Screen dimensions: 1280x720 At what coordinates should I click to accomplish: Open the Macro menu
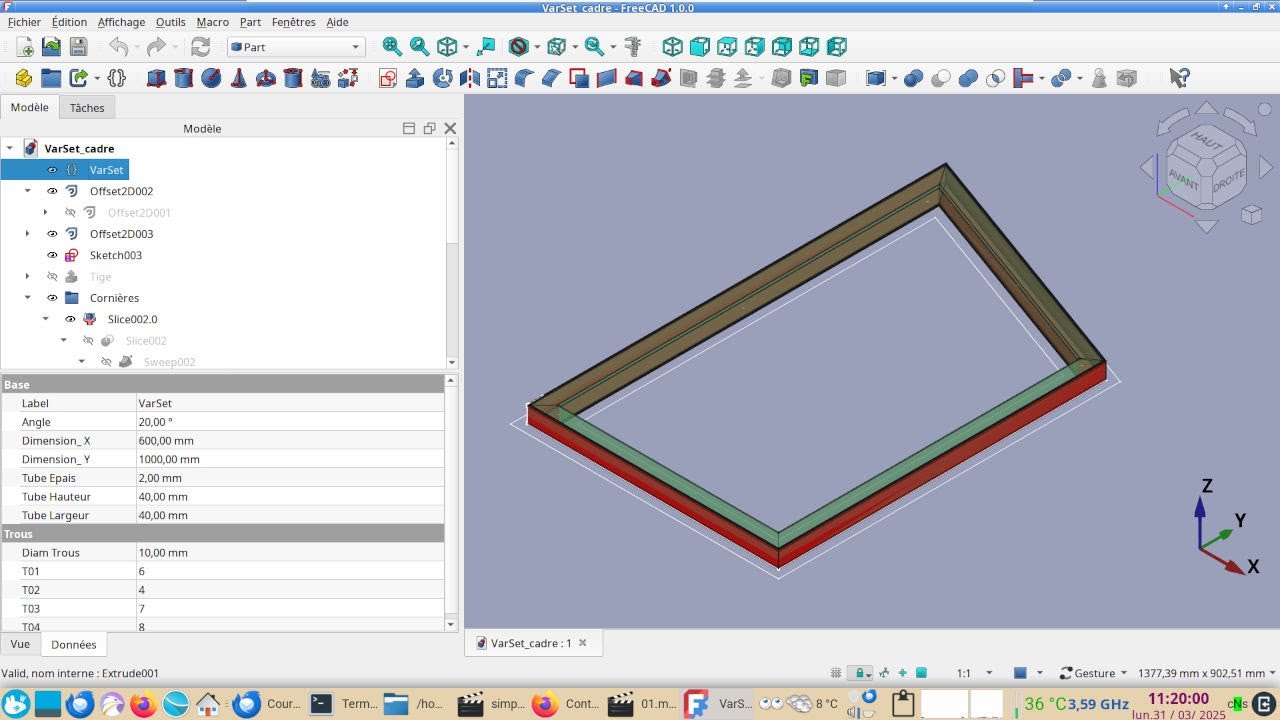(212, 22)
